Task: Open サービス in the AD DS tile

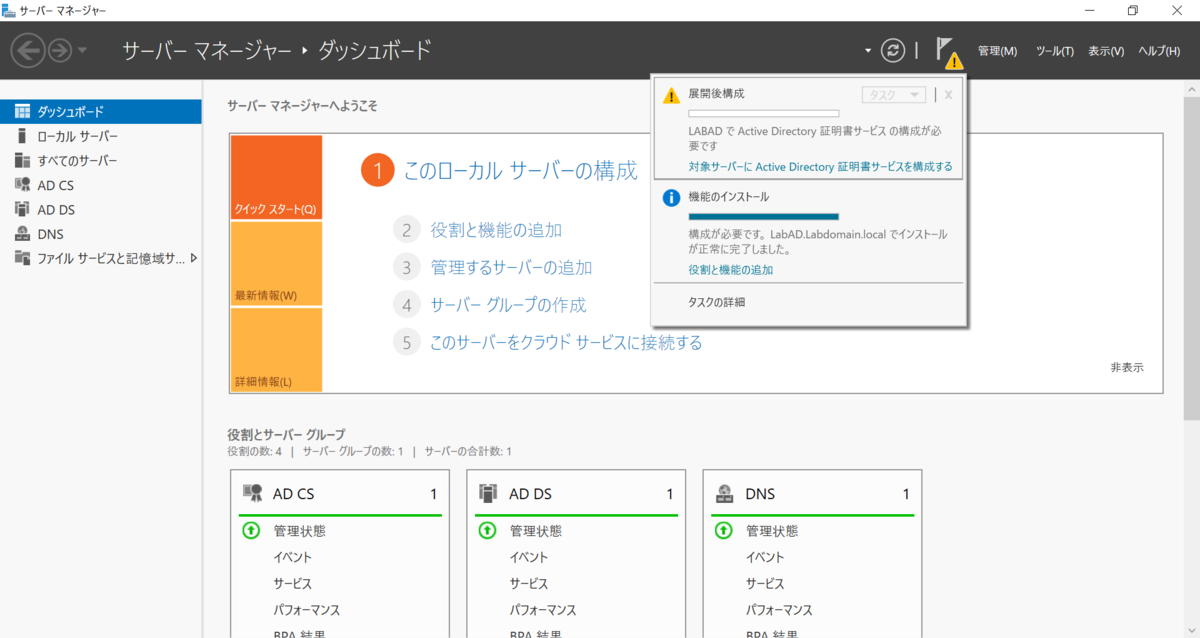Action: click(529, 583)
